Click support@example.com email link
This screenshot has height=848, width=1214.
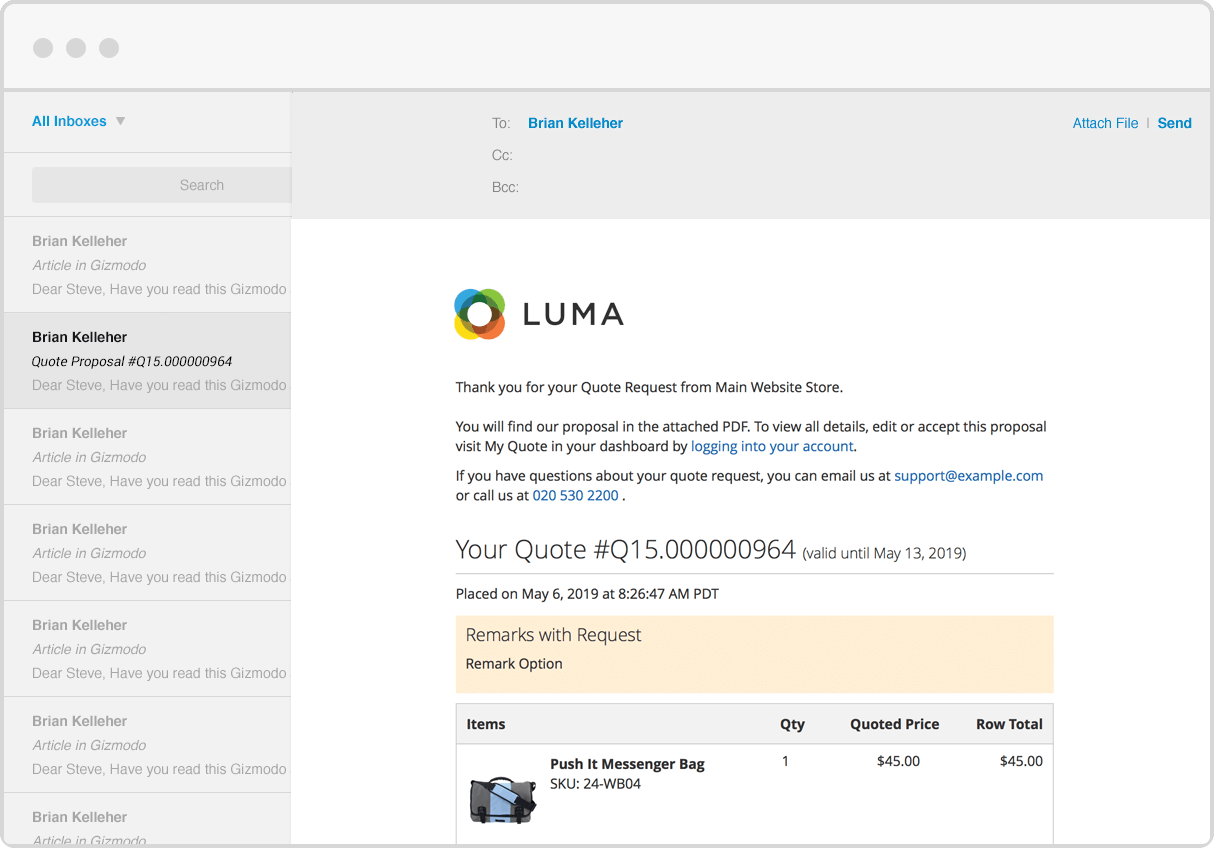[x=968, y=476]
